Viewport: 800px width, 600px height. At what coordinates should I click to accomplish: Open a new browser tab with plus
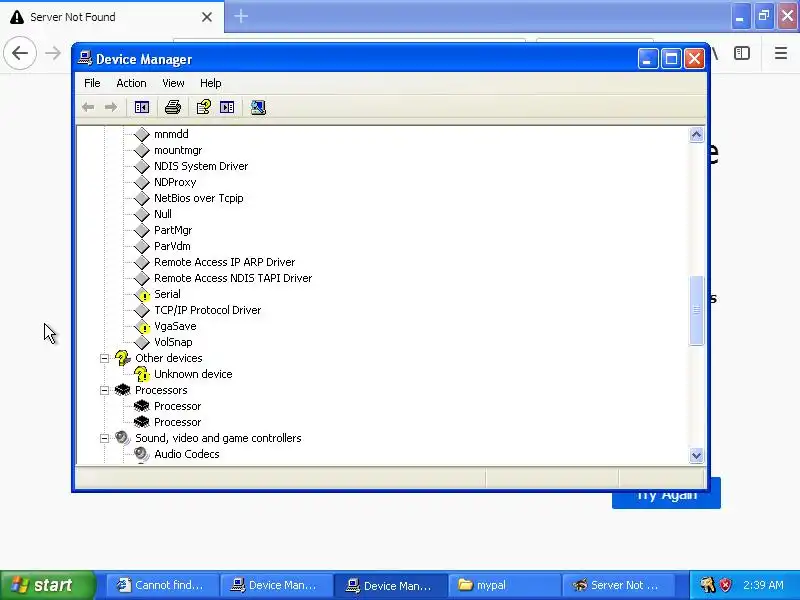tap(241, 16)
